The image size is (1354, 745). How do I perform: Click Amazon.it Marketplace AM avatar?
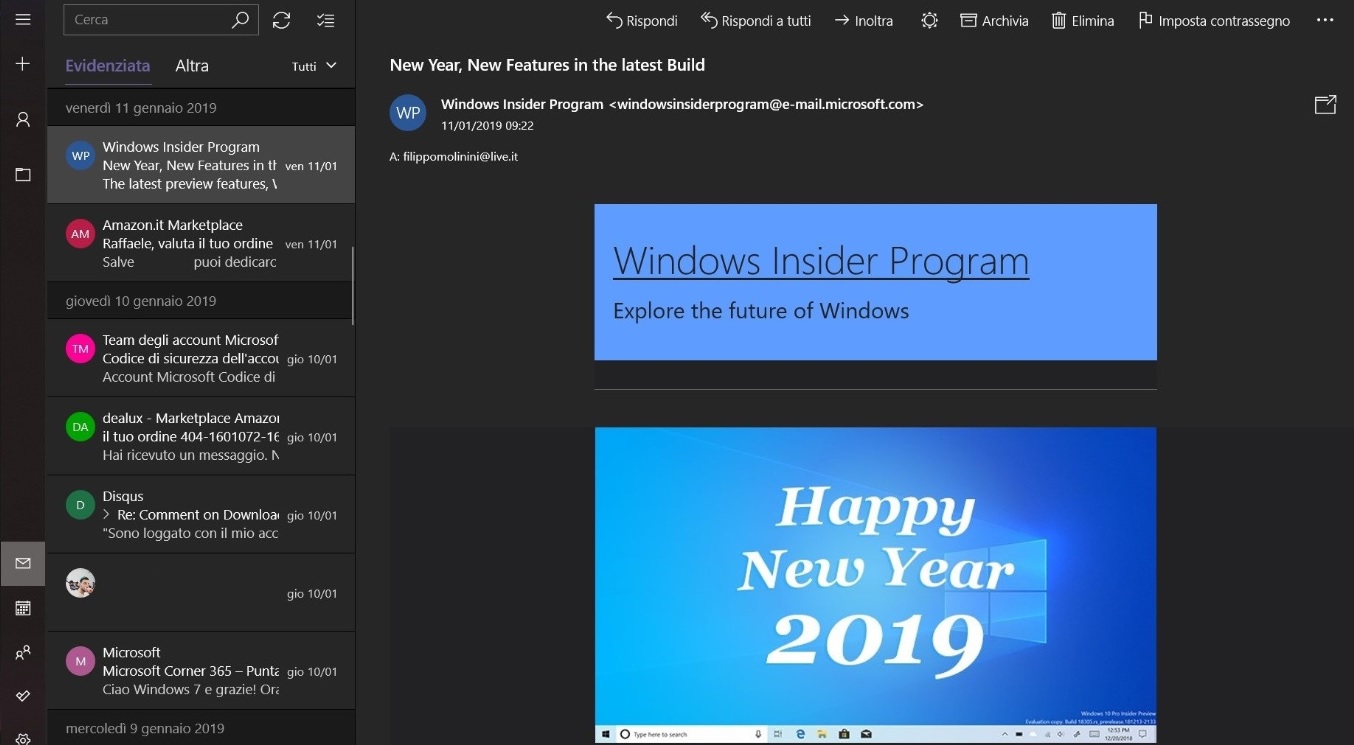click(80, 234)
